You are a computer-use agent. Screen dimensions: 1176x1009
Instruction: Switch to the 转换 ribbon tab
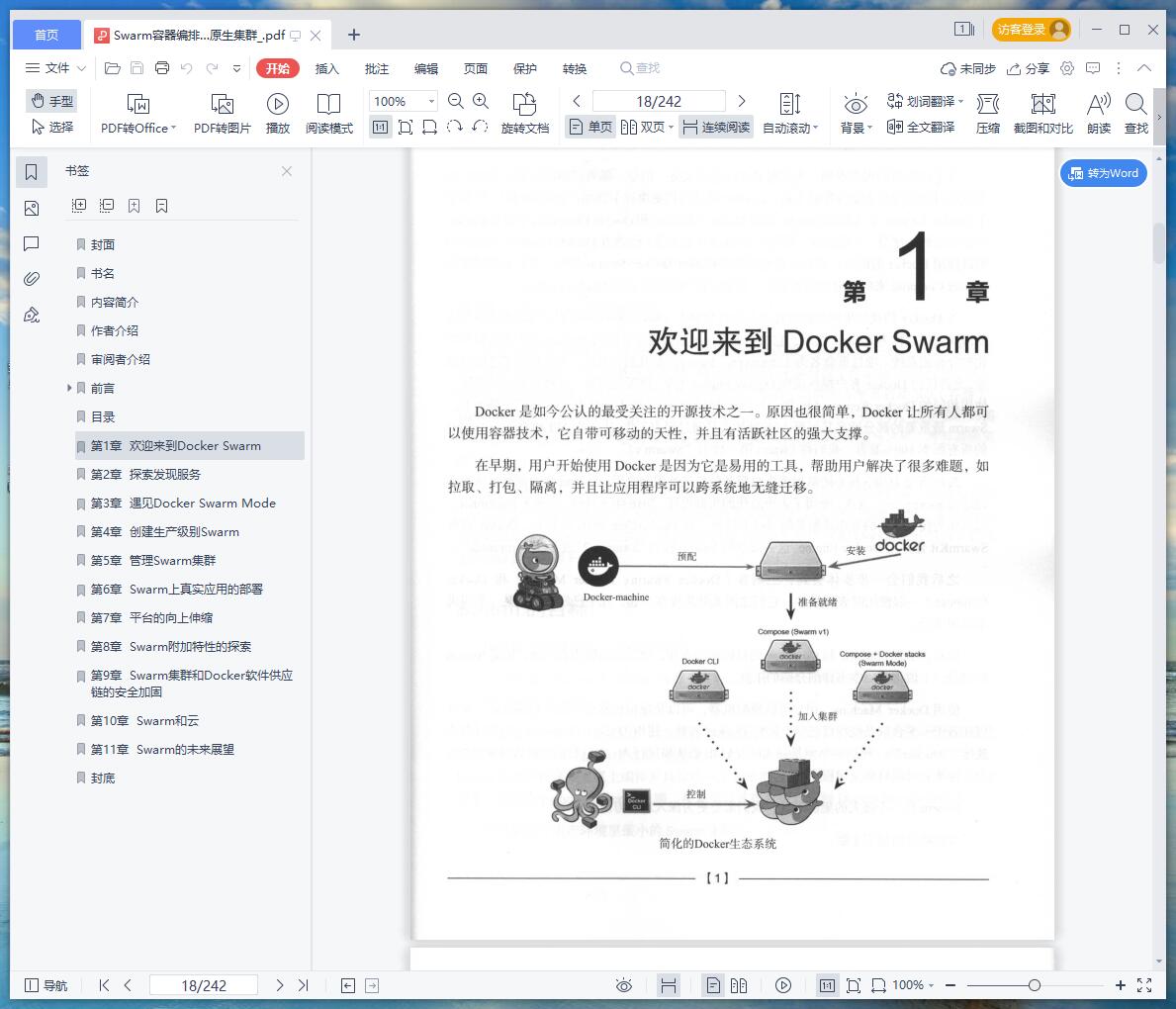tap(575, 68)
